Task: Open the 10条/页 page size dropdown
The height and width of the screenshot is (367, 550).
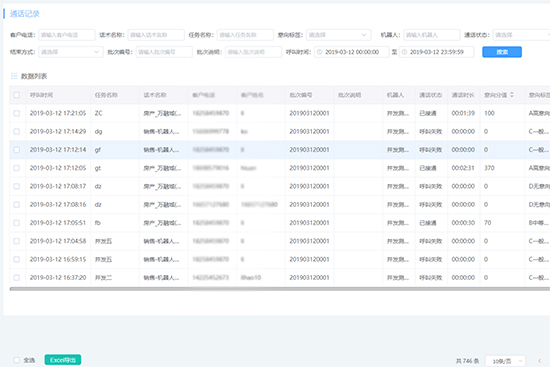Action: coord(505,361)
